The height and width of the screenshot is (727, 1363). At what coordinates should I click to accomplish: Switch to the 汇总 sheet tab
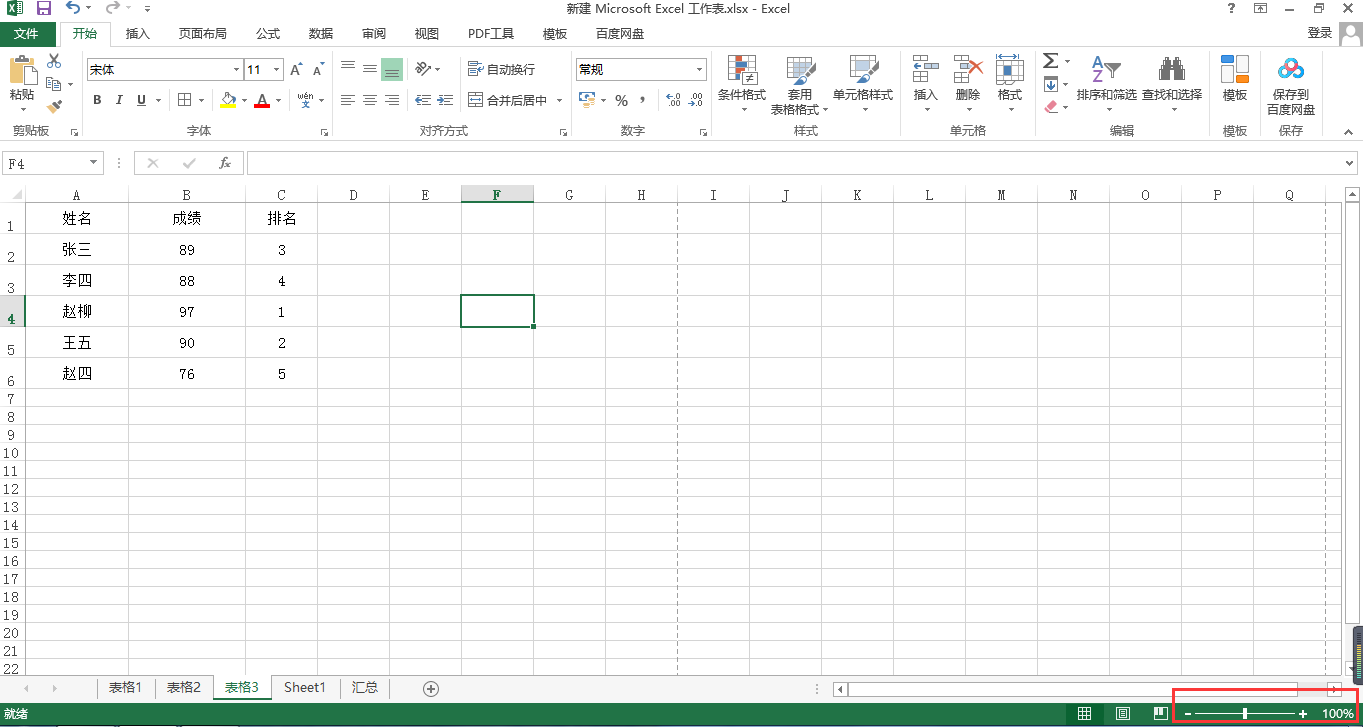[x=365, y=688]
